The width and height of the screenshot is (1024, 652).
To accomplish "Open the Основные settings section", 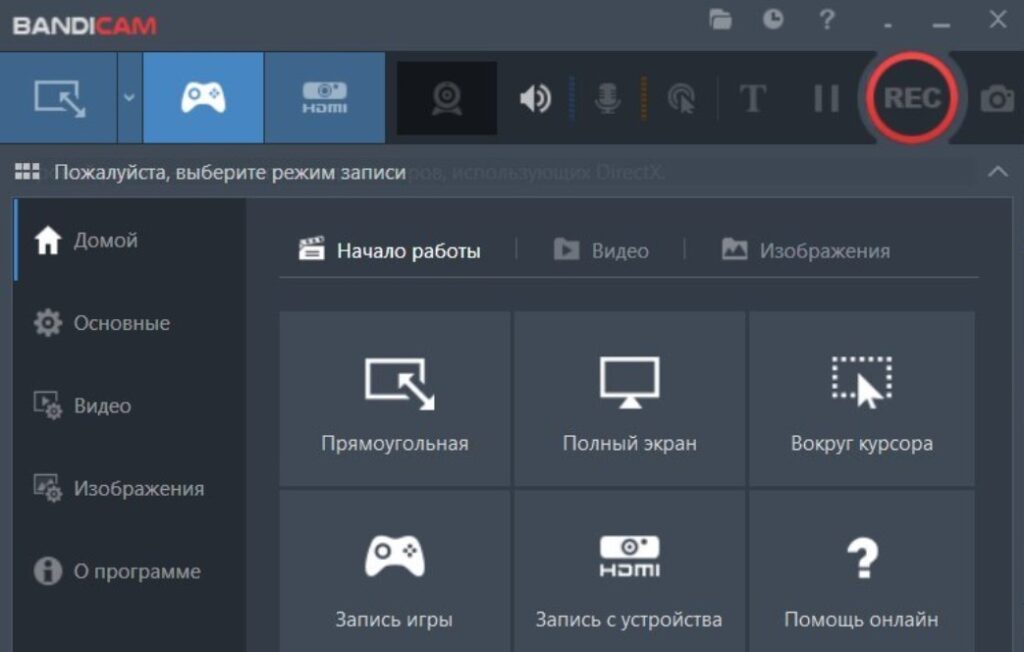I will [130, 323].
